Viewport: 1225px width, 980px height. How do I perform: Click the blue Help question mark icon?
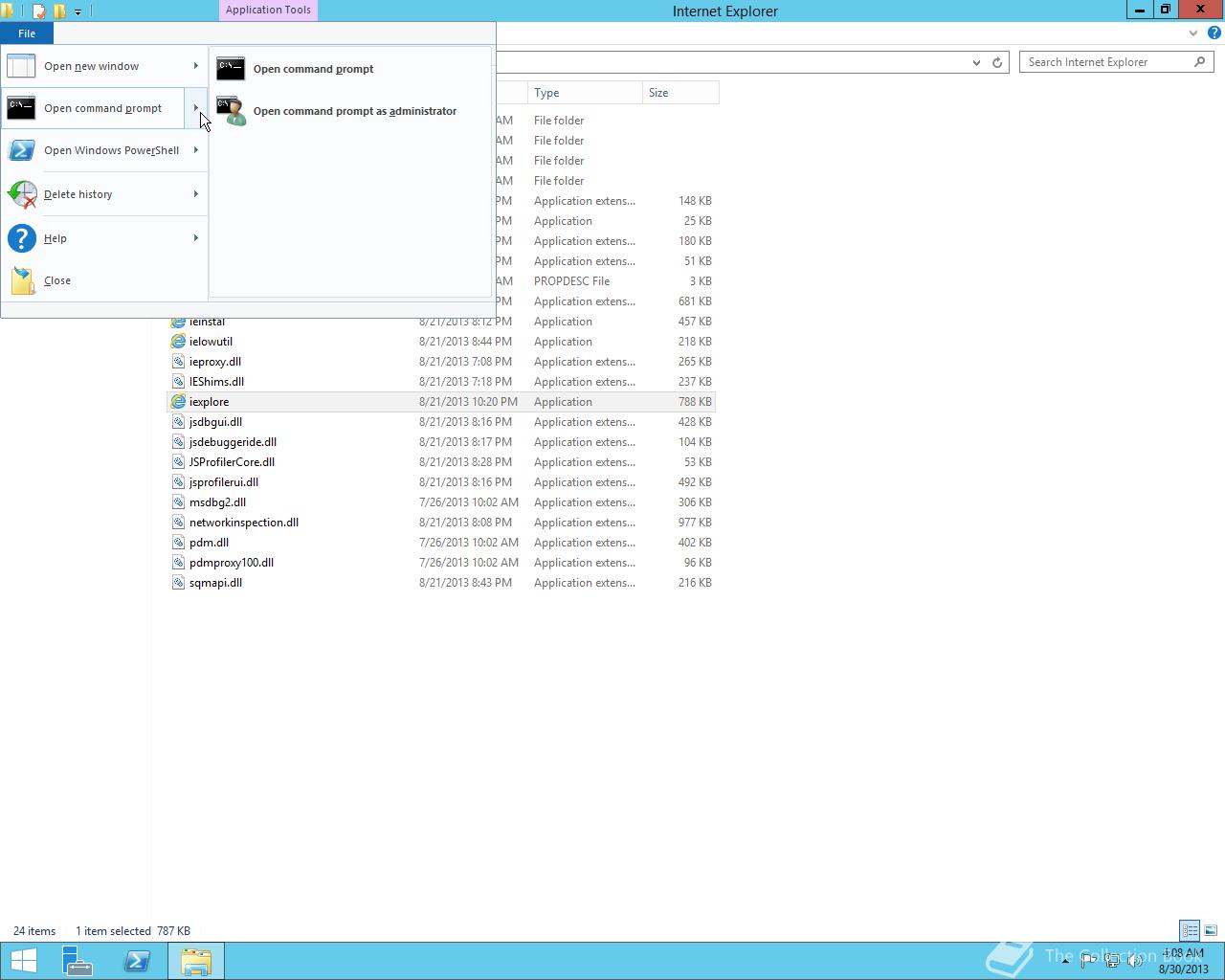click(21, 238)
